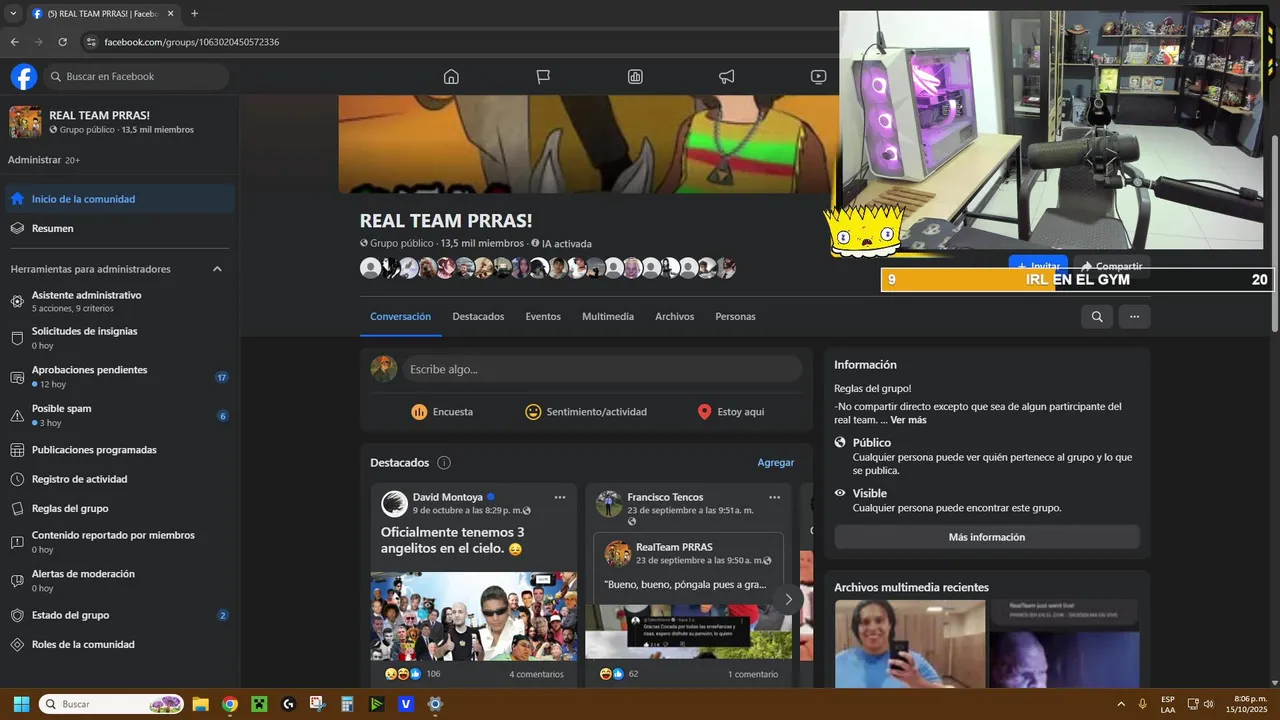Viewport: 1280px width, 720px height.
Task: Search within the group magnifier button
Action: [x=1097, y=317]
